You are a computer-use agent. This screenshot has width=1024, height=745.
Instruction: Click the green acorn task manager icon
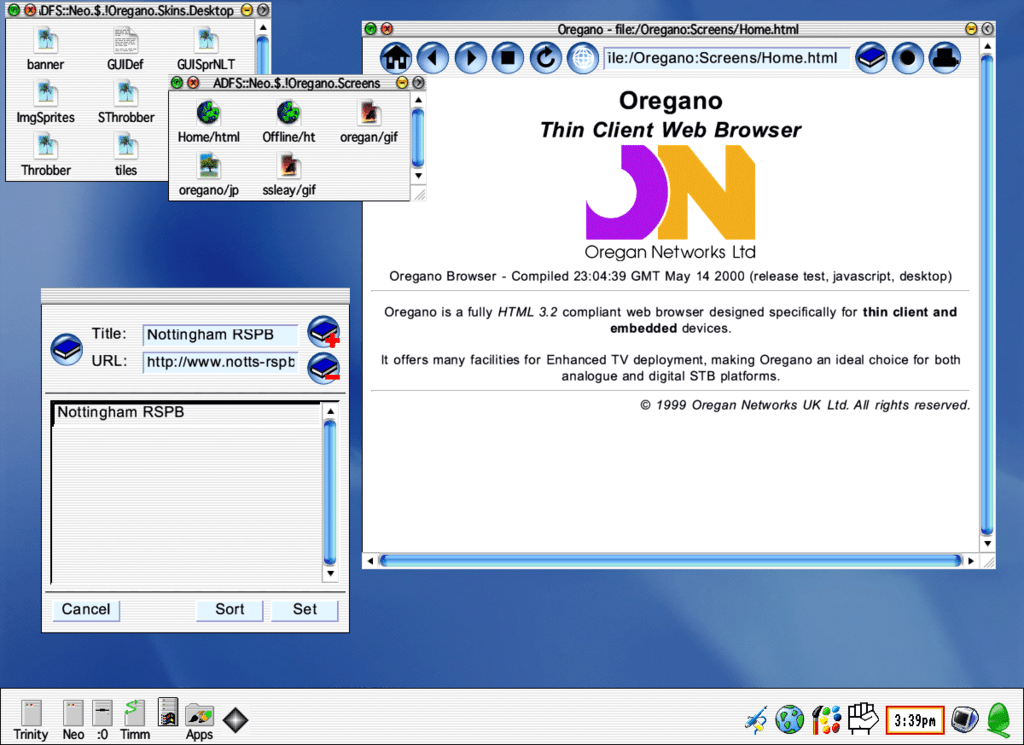[1000, 720]
